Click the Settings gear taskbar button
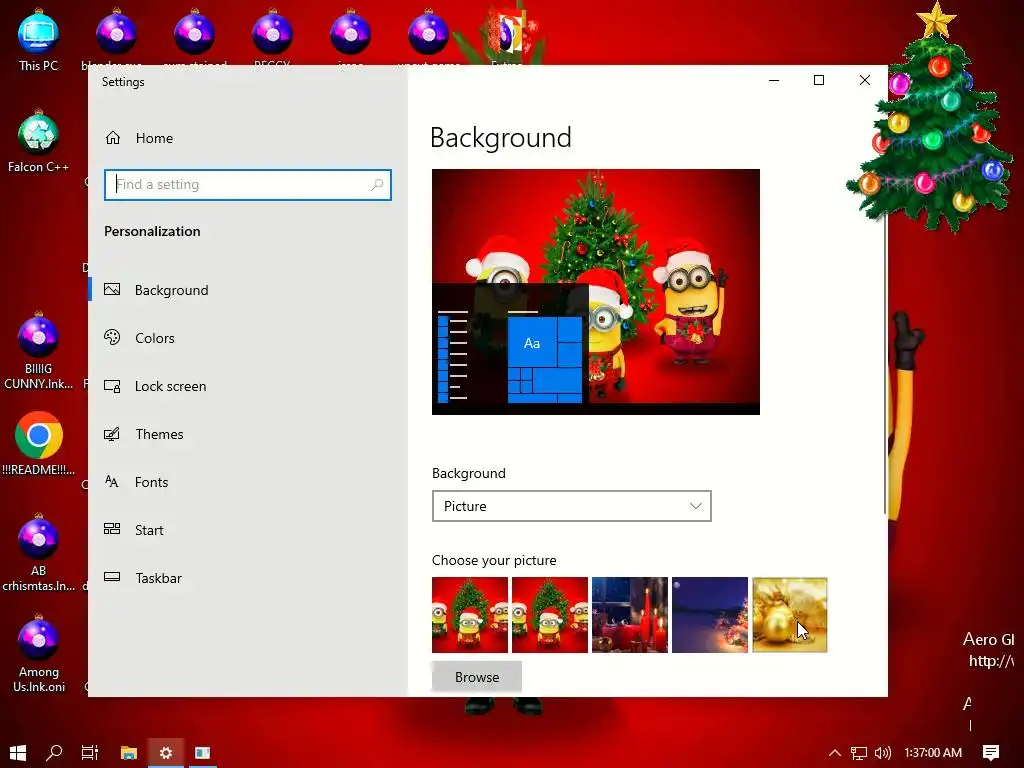The width and height of the screenshot is (1024, 768). pyautogui.click(x=166, y=752)
